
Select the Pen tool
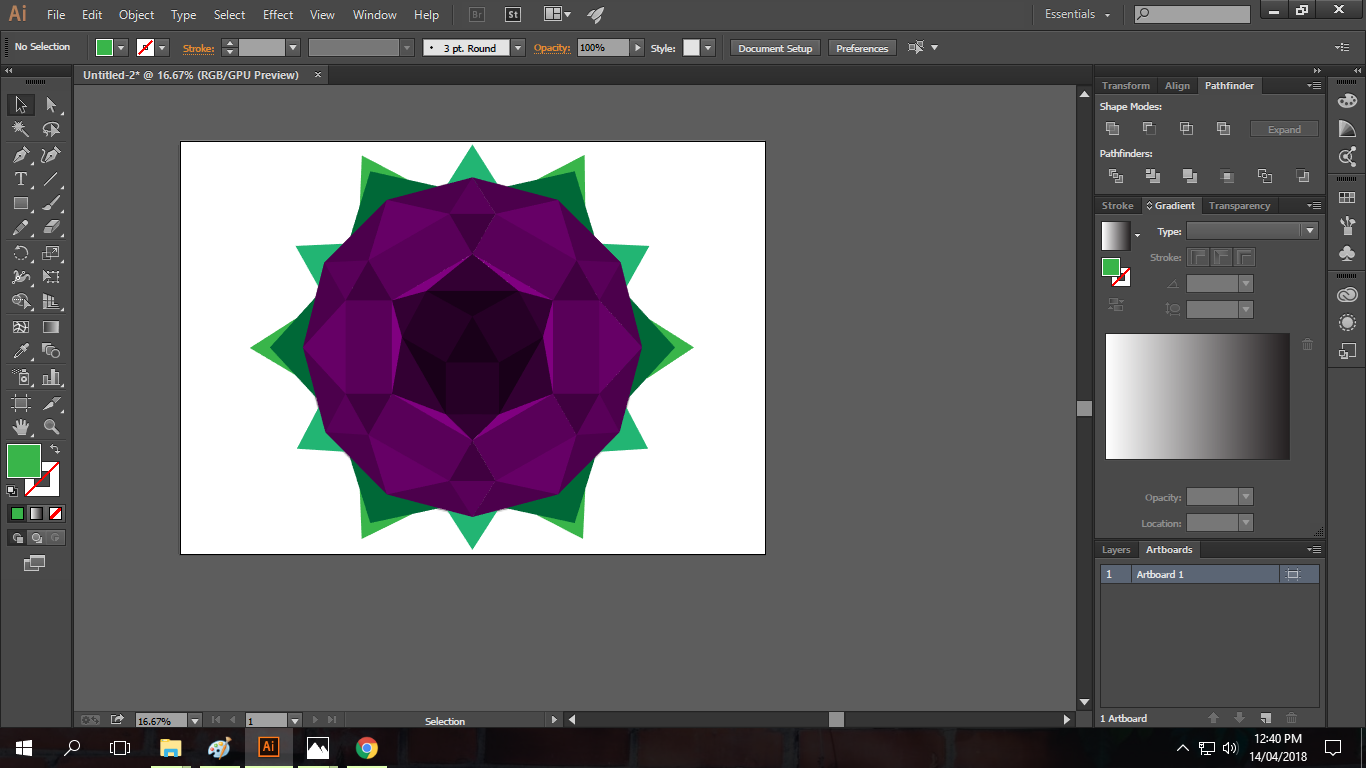pyautogui.click(x=20, y=155)
